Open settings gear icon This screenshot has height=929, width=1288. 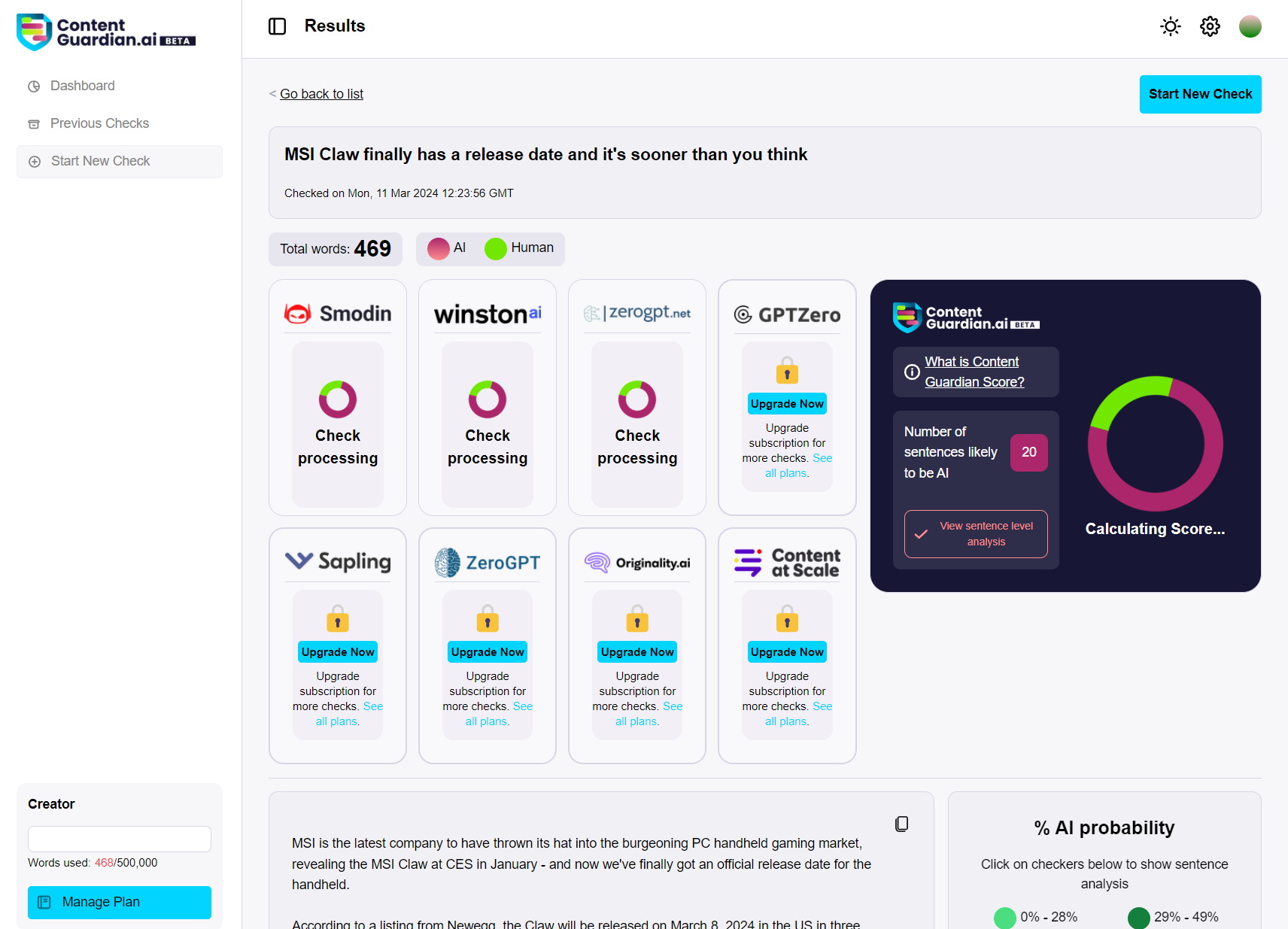coord(1210,26)
